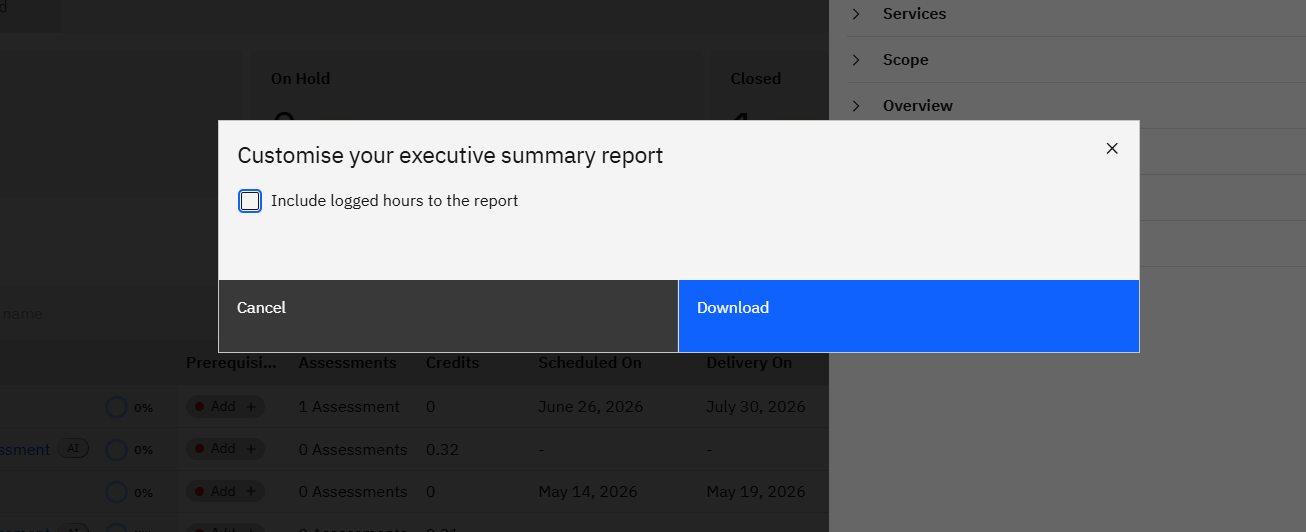Expand the Scope section
Screen dimensions: 1306x532
tap(1077, 60)
